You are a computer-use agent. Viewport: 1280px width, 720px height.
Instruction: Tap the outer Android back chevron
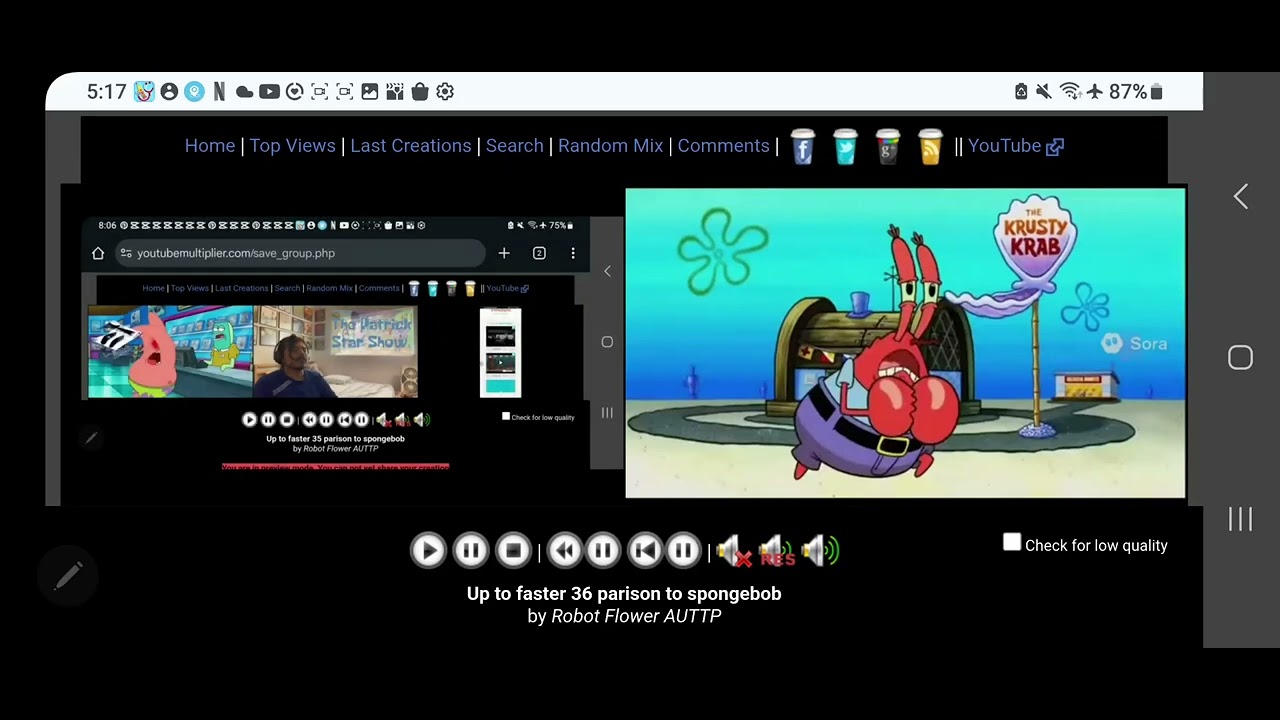point(1241,197)
